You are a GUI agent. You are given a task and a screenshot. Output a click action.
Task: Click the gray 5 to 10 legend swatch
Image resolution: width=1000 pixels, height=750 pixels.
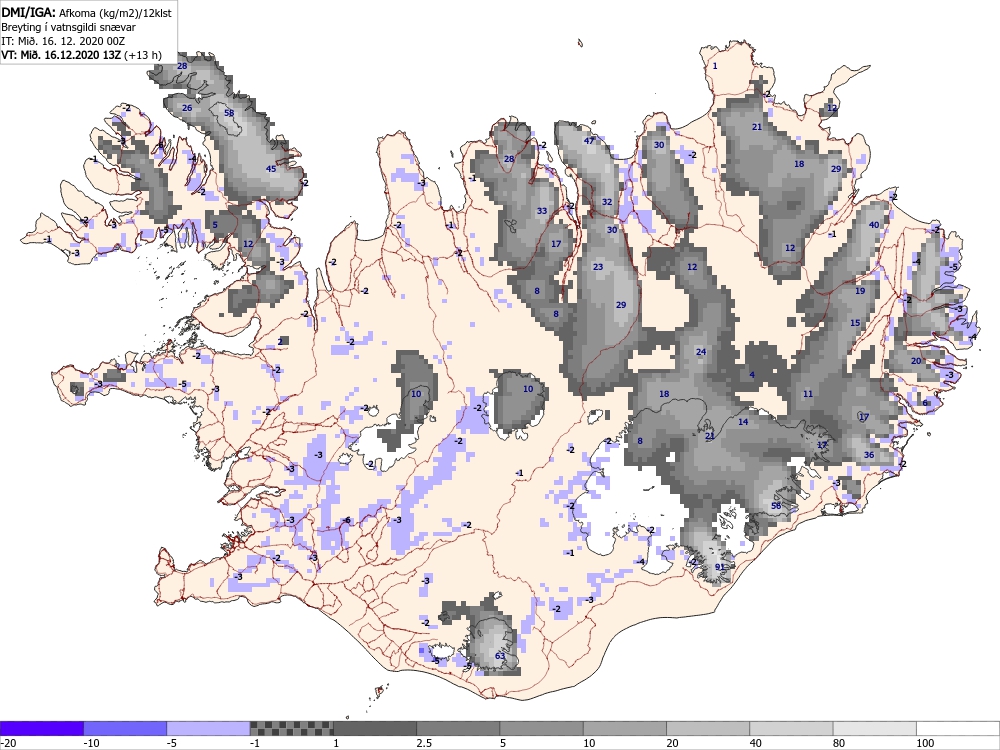541,728
